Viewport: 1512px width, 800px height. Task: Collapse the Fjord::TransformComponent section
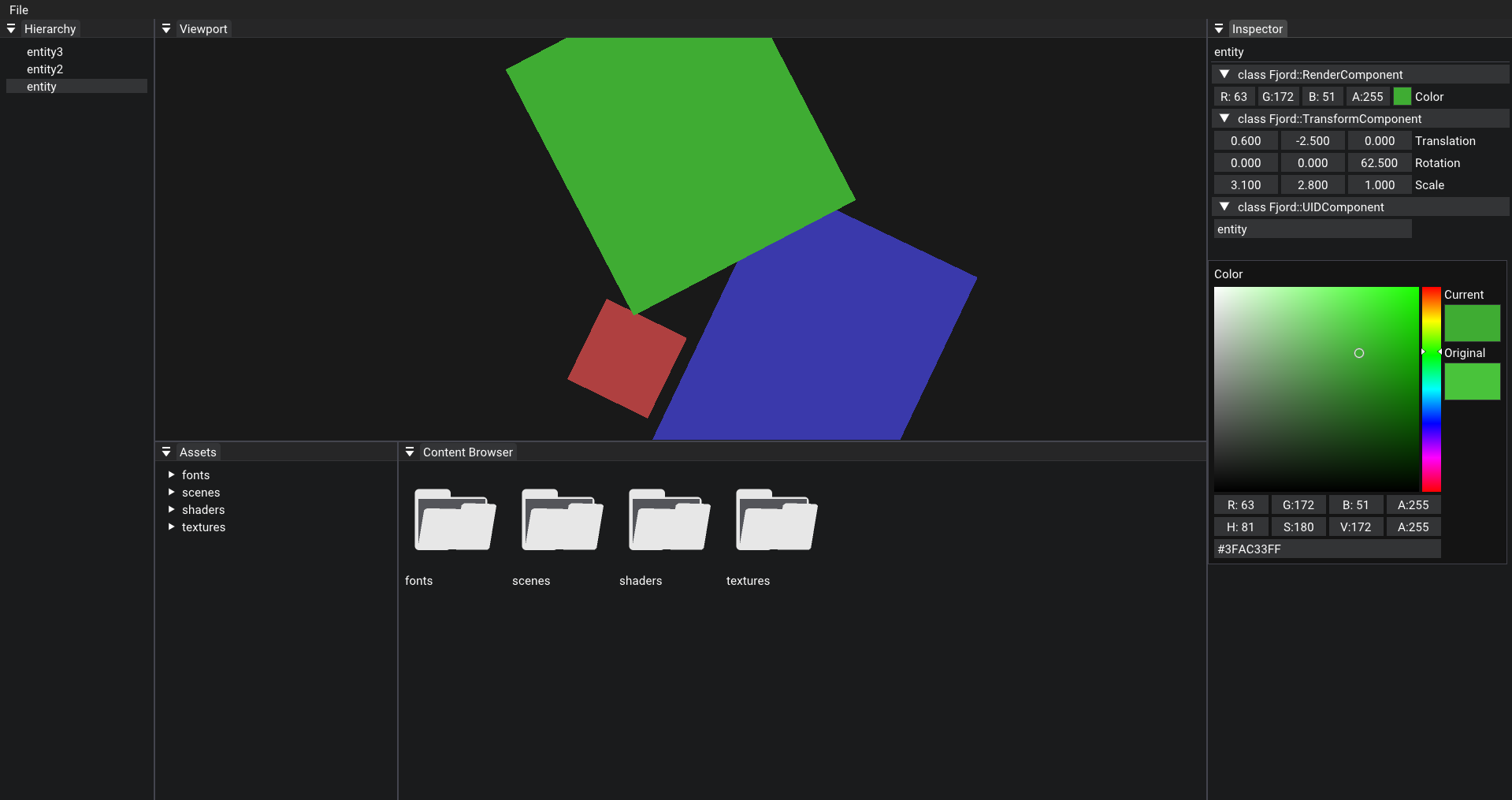tap(1224, 118)
